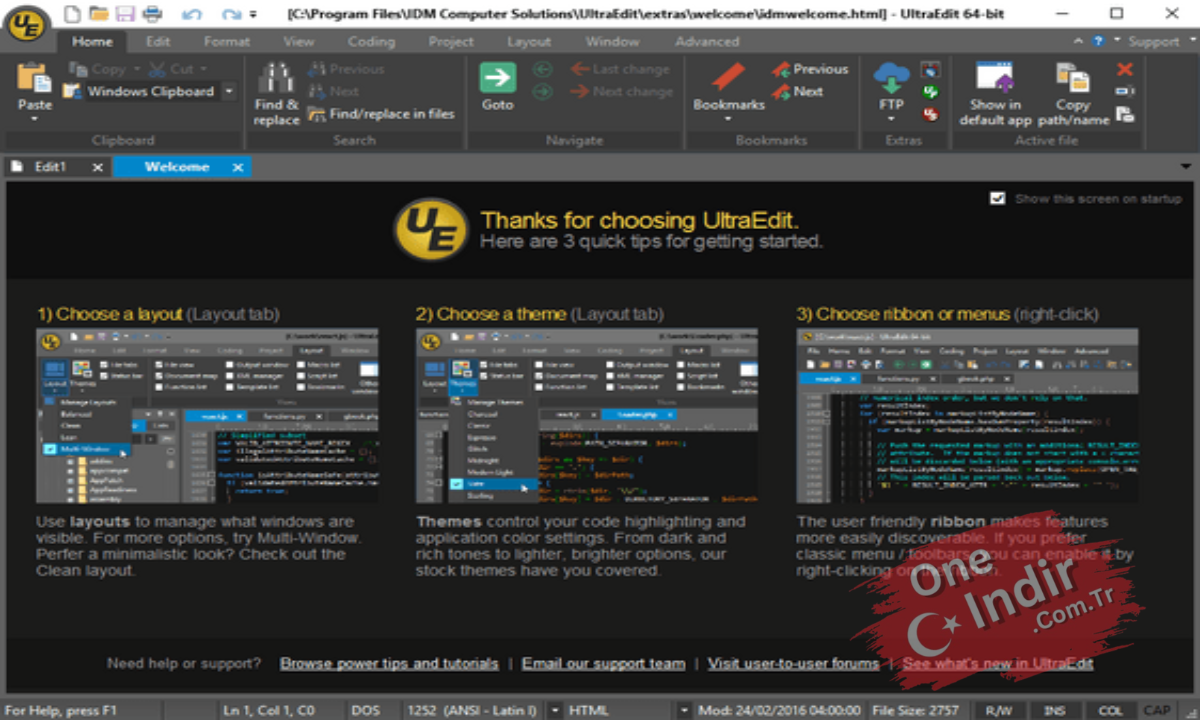
Task: Jump to Previous bookmark
Action: pyautogui.click(x=810, y=69)
